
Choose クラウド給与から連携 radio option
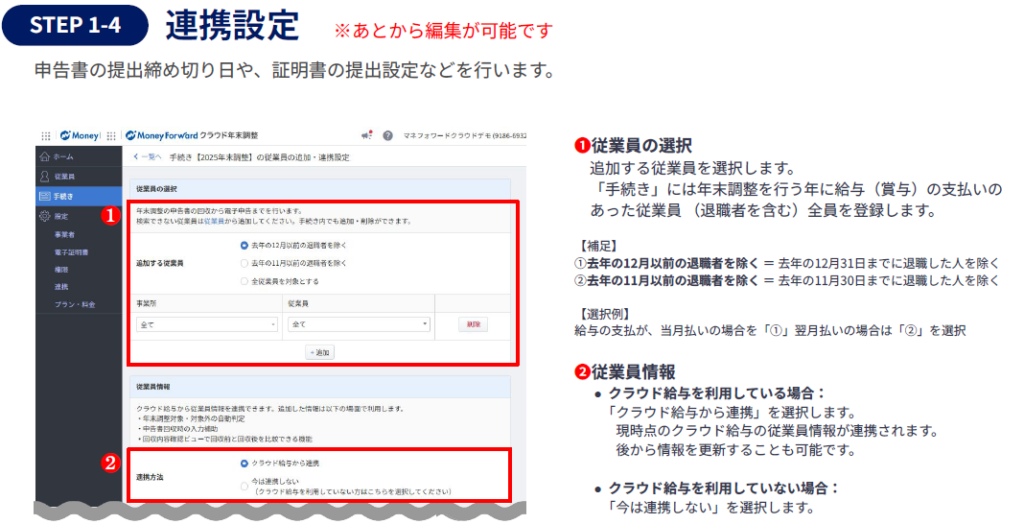(x=245, y=464)
